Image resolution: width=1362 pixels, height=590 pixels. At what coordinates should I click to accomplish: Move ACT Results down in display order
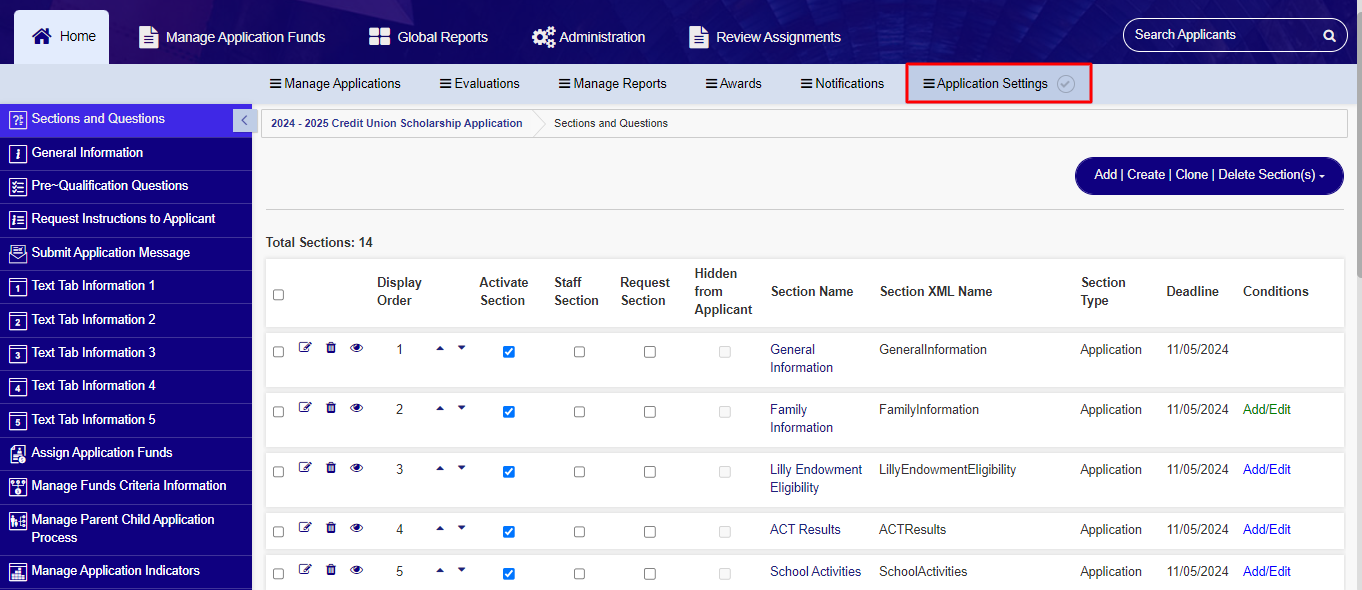coord(461,528)
